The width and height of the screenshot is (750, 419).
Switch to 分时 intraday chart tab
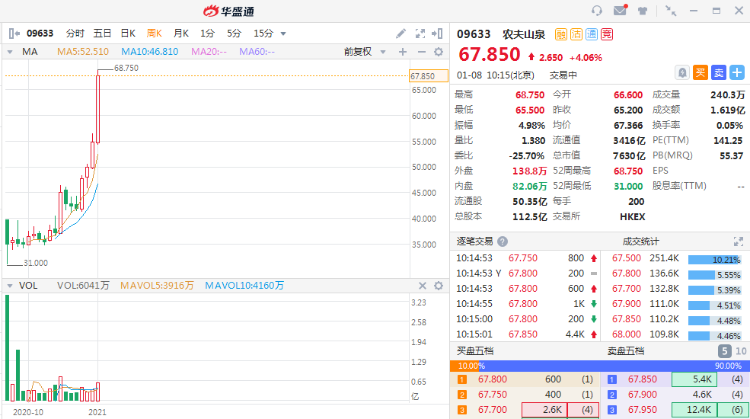[x=76, y=33]
